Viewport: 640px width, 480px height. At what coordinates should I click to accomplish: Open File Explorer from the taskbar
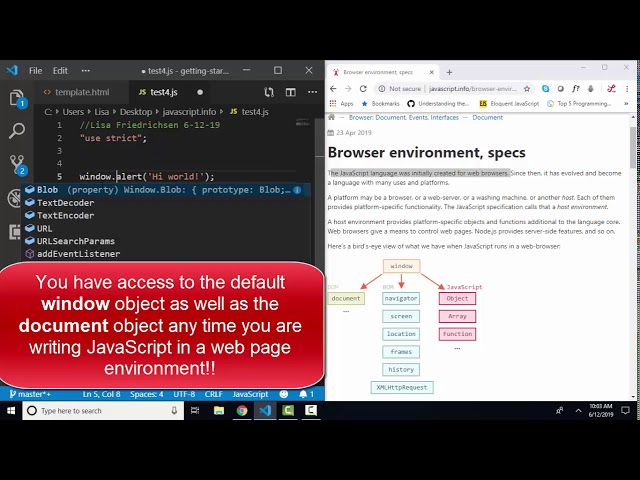click(x=219, y=411)
